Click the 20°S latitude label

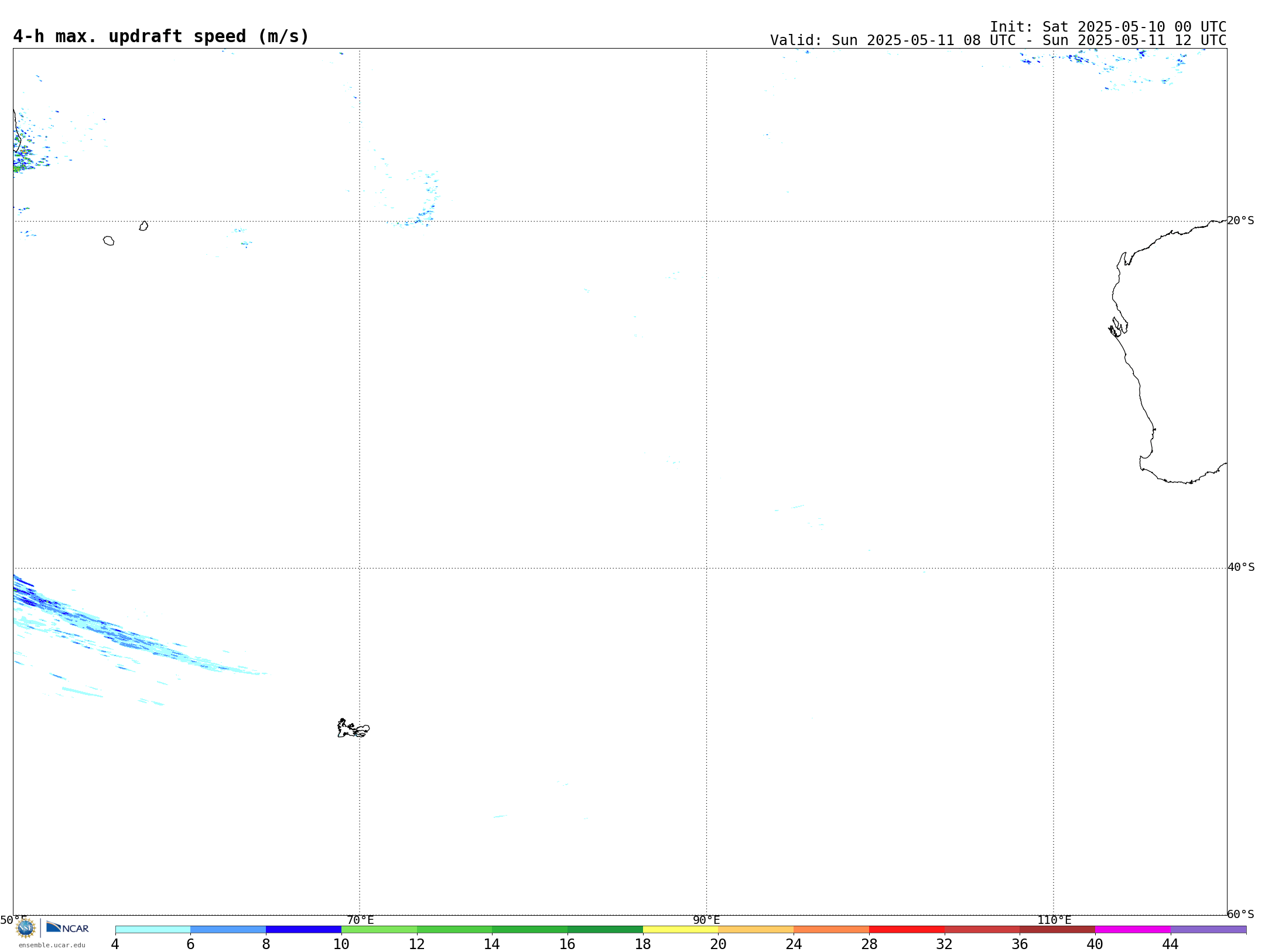[x=1240, y=220]
